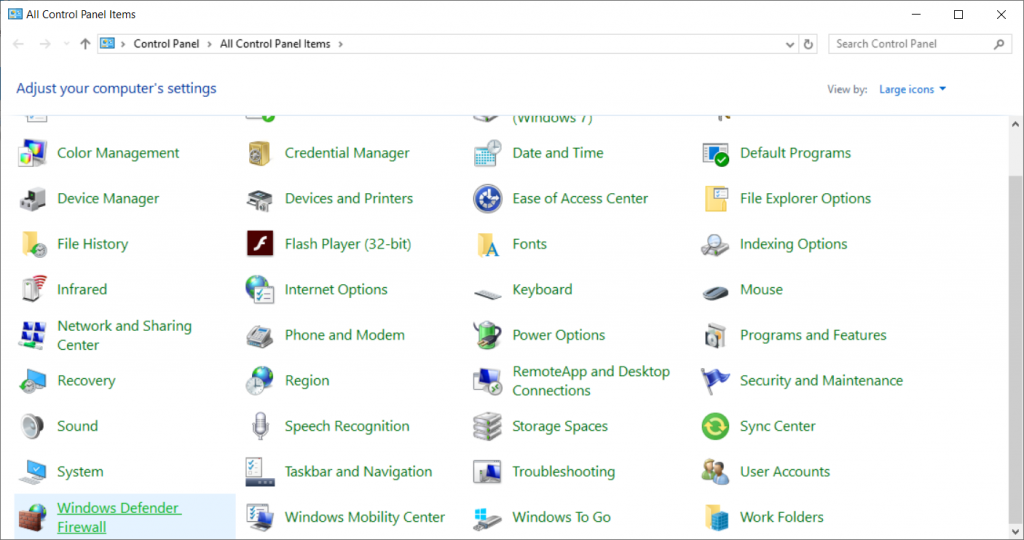Click the Back navigation arrow

[18, 44]
